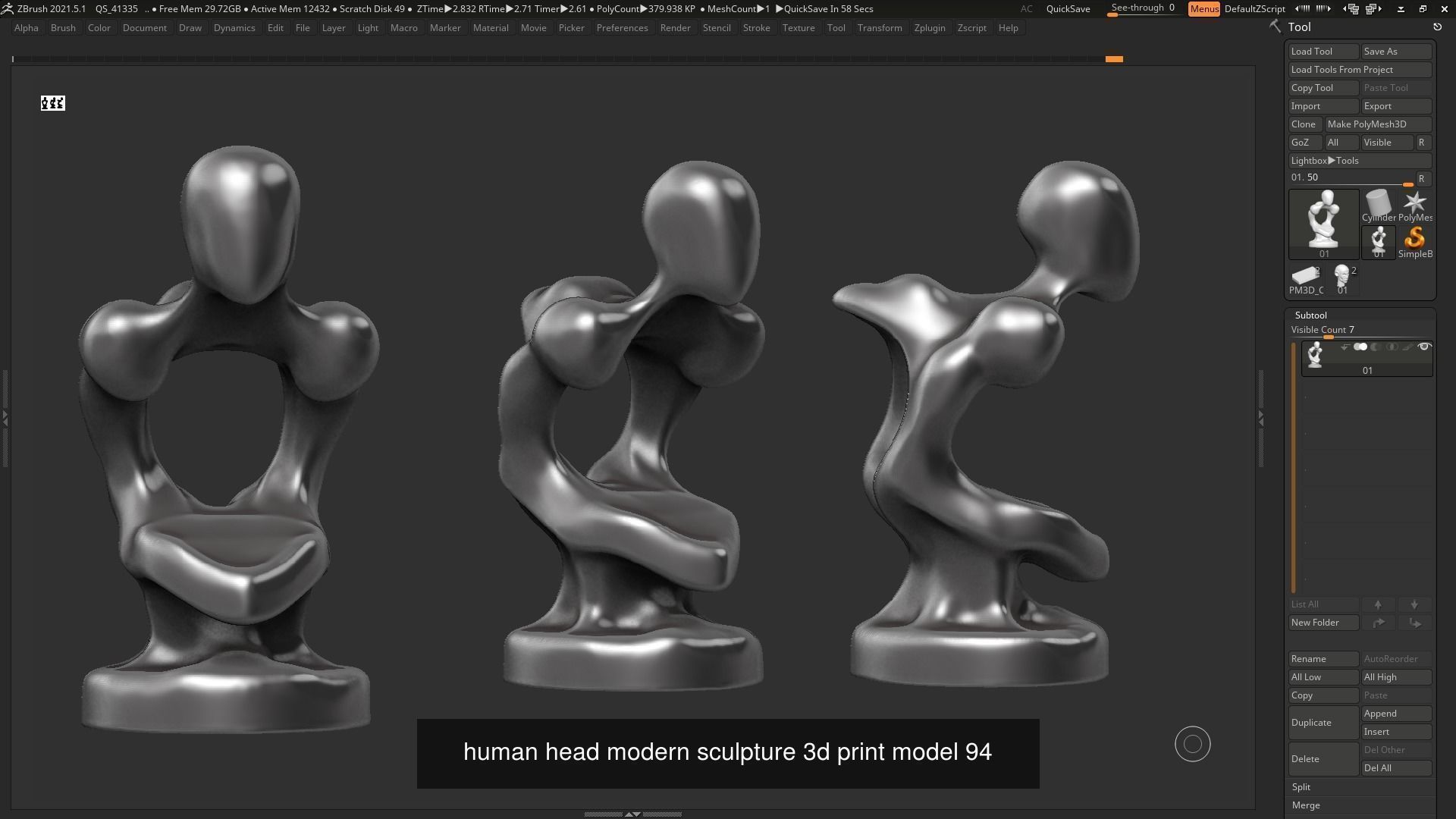Click the Duplicate subtool button

1323,723
